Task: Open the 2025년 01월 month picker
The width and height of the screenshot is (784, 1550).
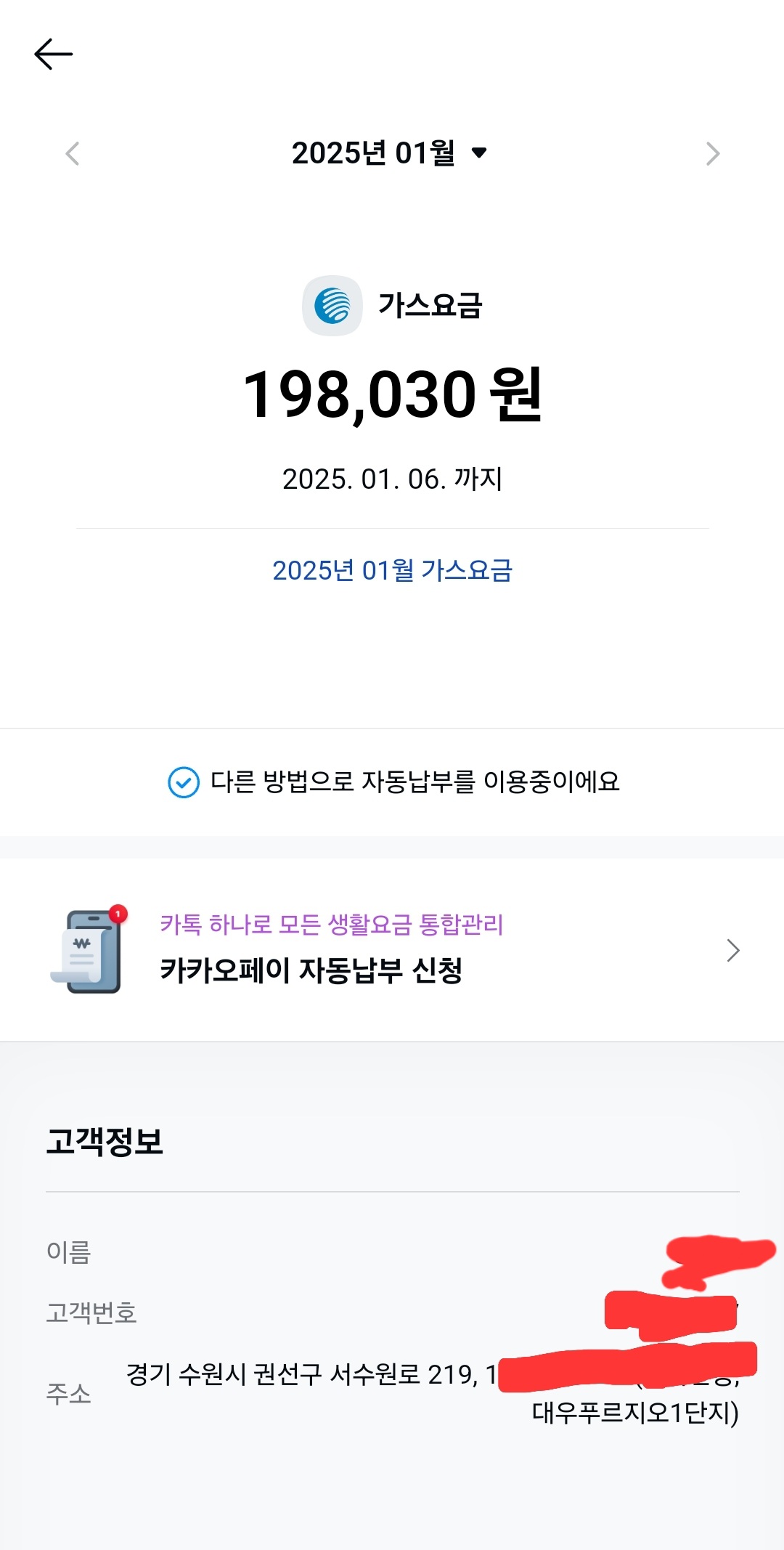Action: [373, 153]
